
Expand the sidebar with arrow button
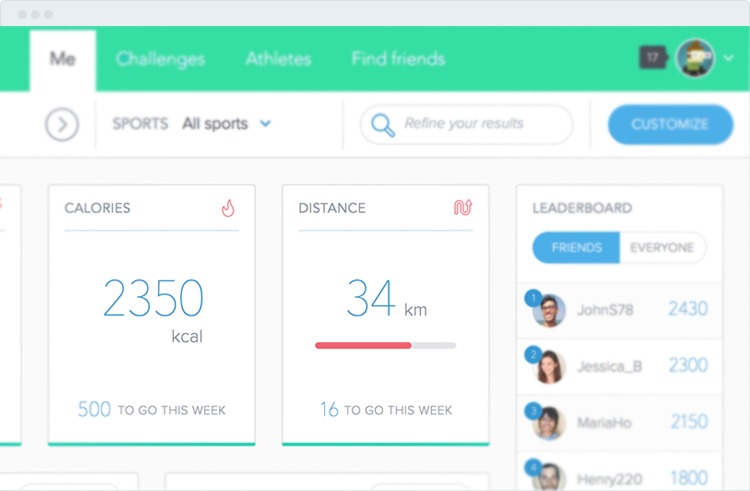pyautogui.click(x=62, y=125)
